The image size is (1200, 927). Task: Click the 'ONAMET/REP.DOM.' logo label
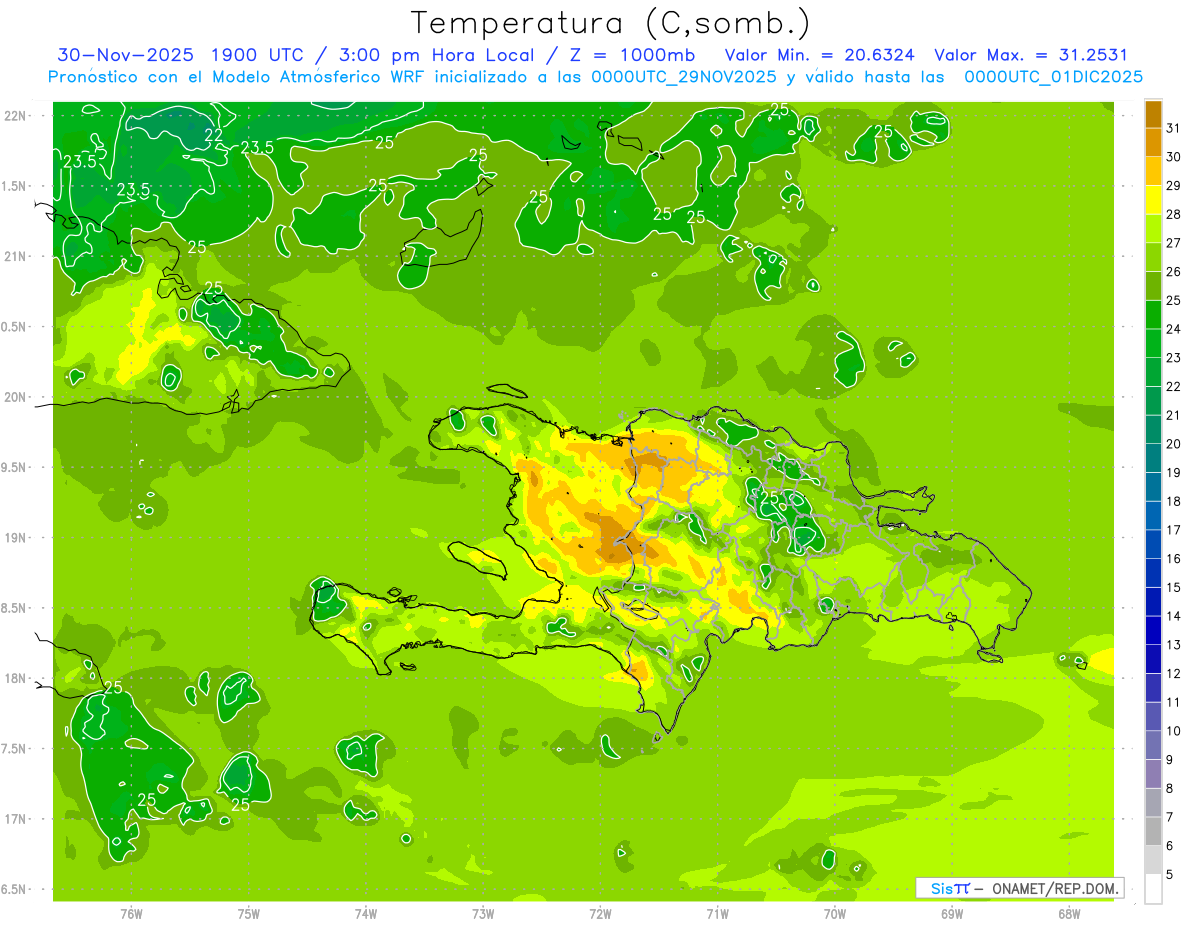point(1055,888)
